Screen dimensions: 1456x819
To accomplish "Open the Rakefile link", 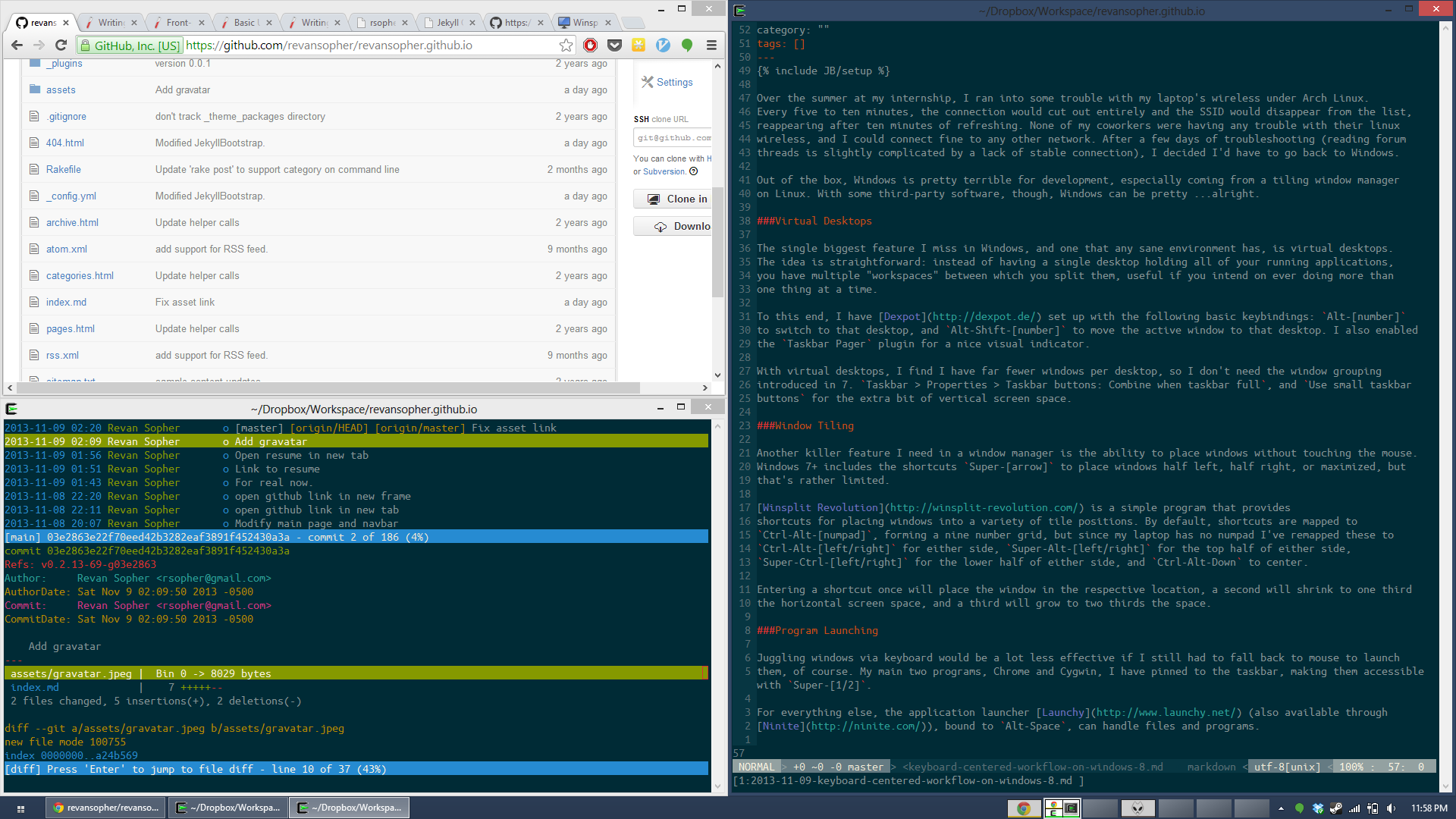I will point(64,169).
